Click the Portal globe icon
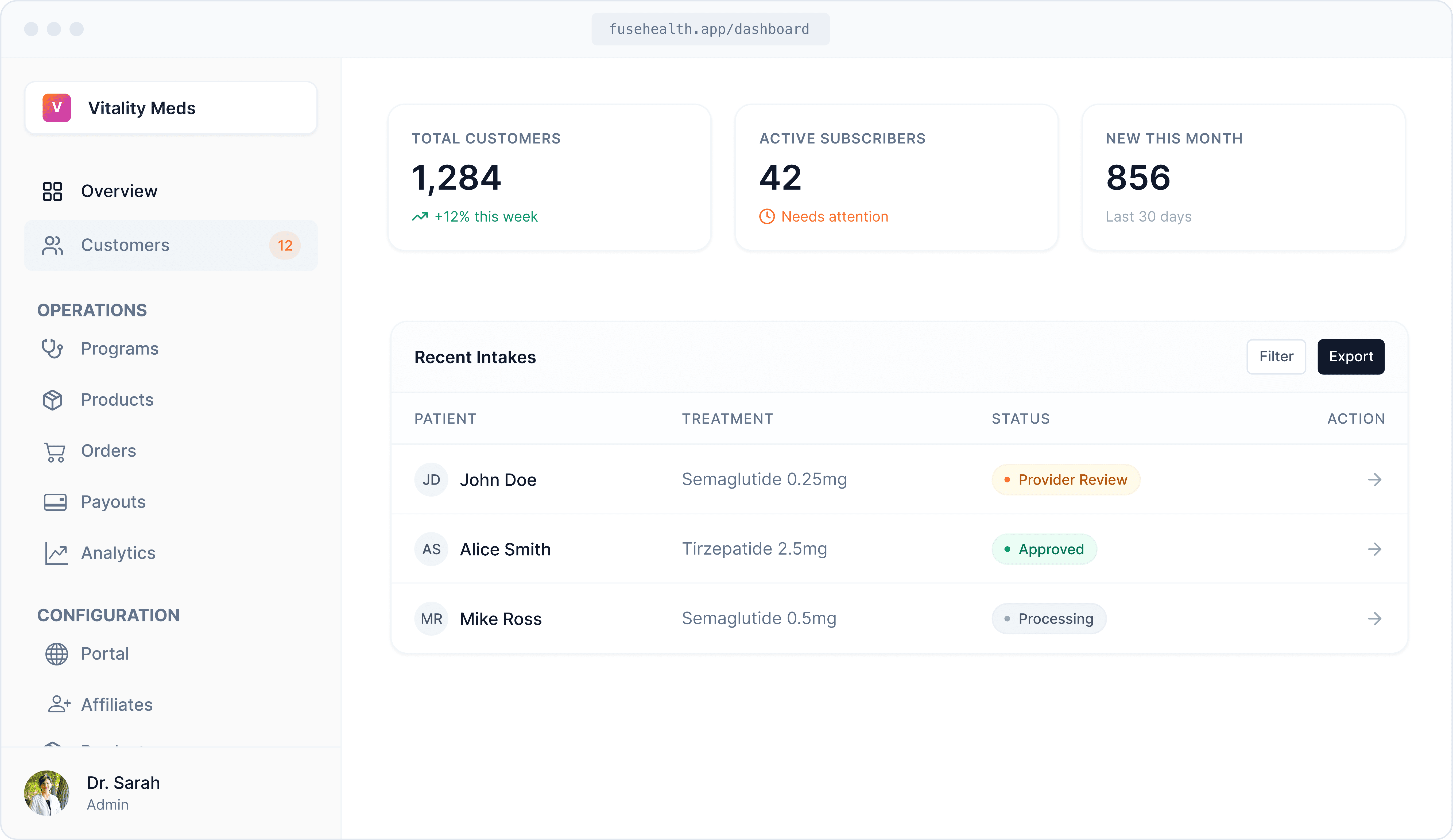 56,654
